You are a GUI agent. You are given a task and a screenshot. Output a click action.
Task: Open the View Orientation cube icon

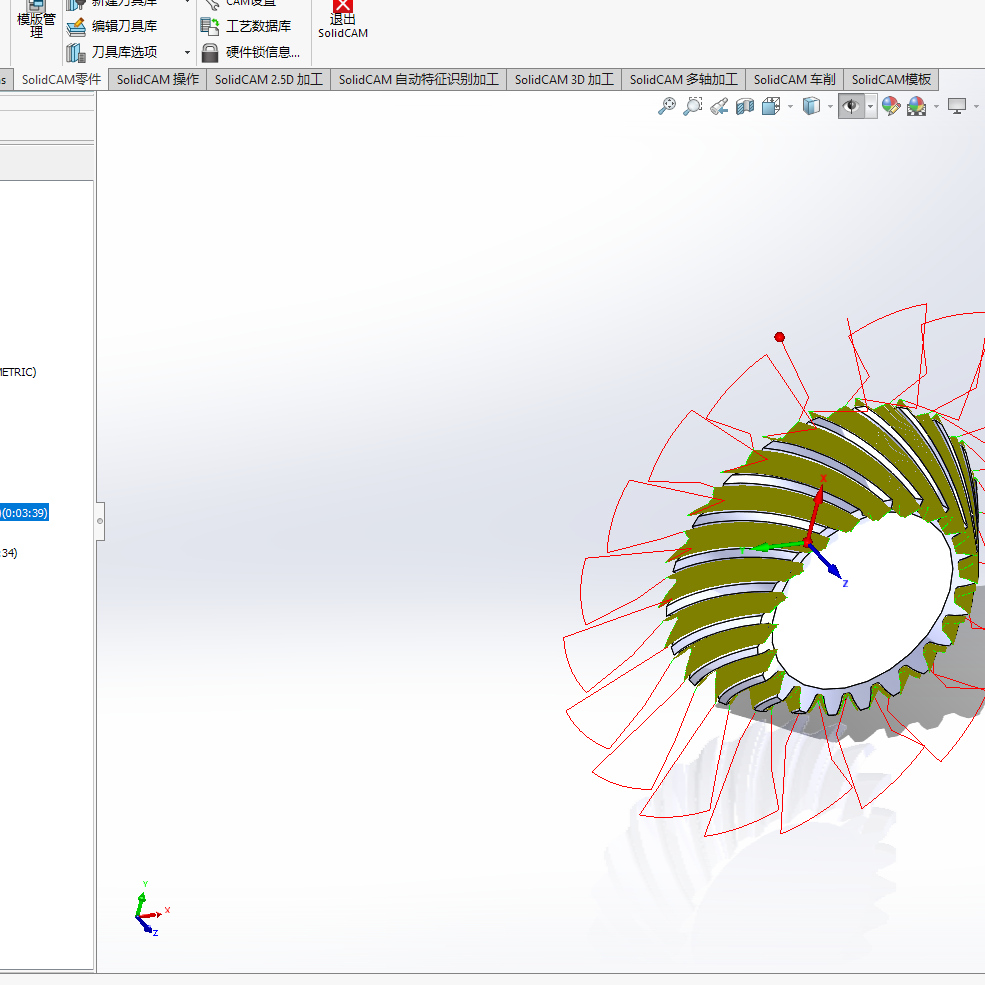(771, 106)
